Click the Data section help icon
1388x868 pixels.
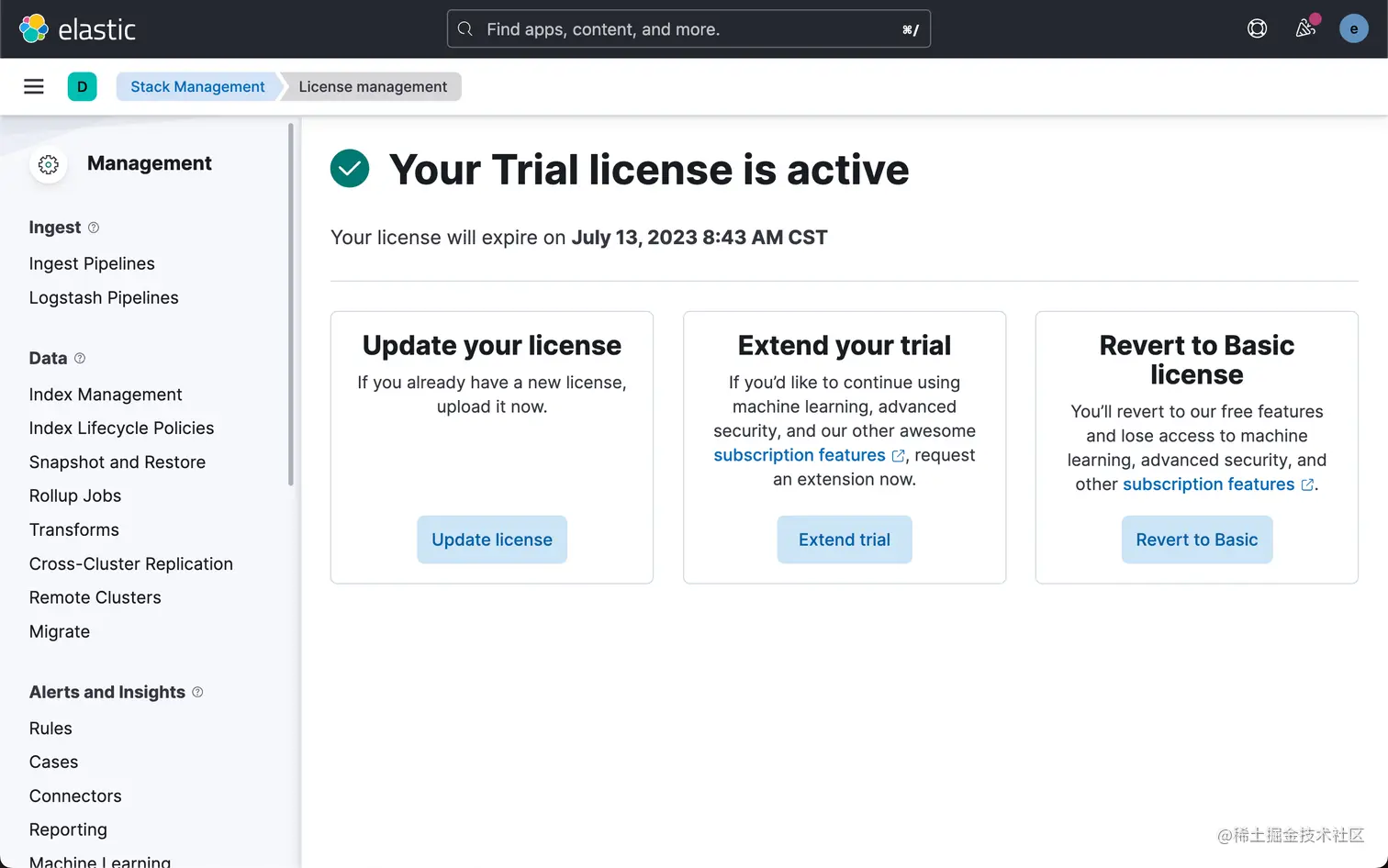(80, 358)
